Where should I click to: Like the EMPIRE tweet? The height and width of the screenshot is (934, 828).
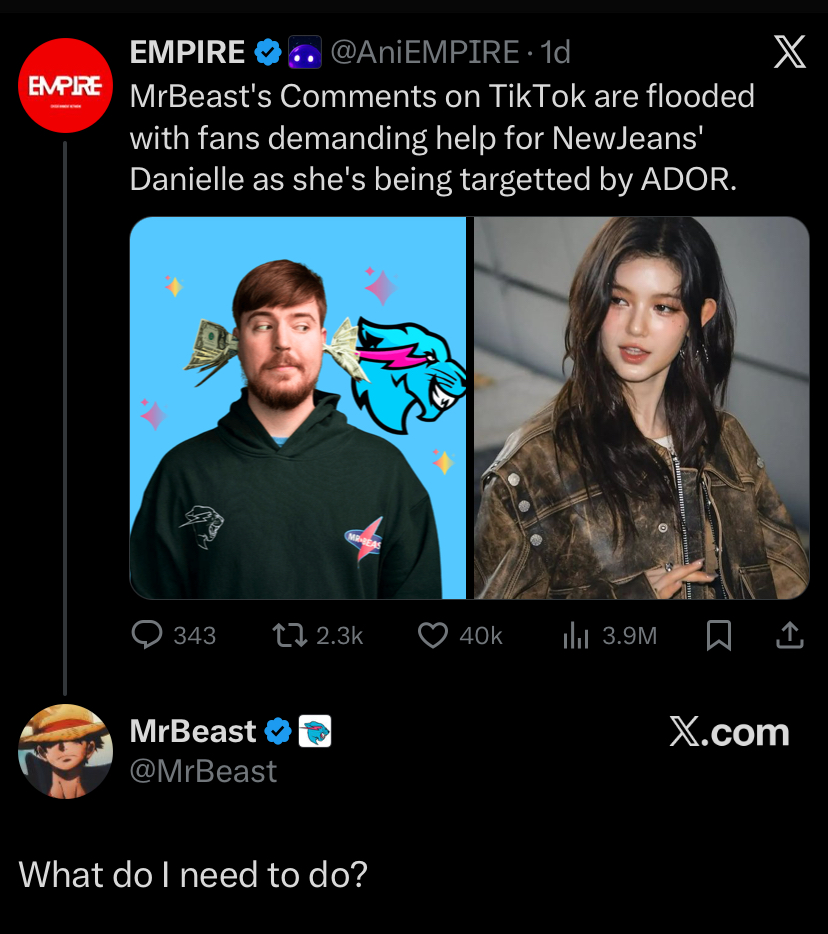(x=432, y=635)
